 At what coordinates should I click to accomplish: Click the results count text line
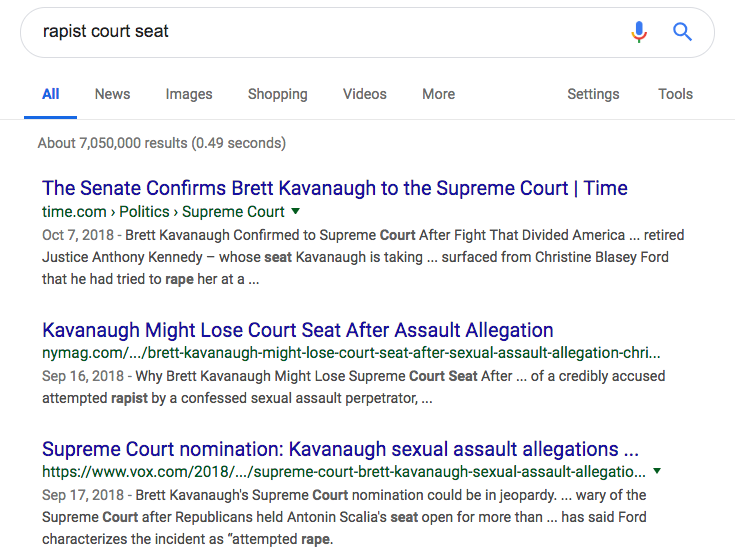[162, 143]
